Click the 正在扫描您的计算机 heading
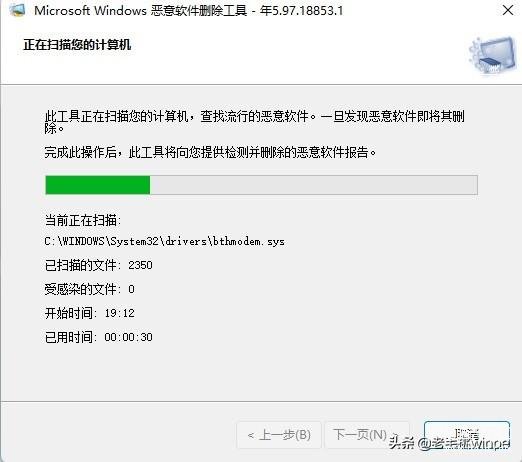522x462 pixels. [77, 45]
